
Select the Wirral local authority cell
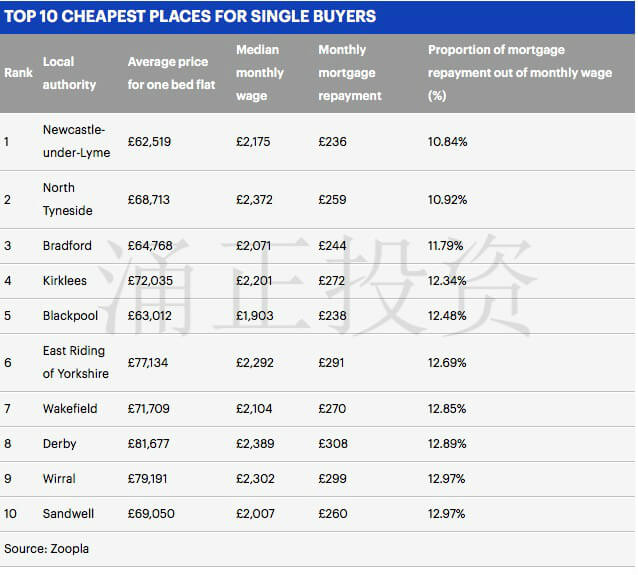tap(59, 479)
